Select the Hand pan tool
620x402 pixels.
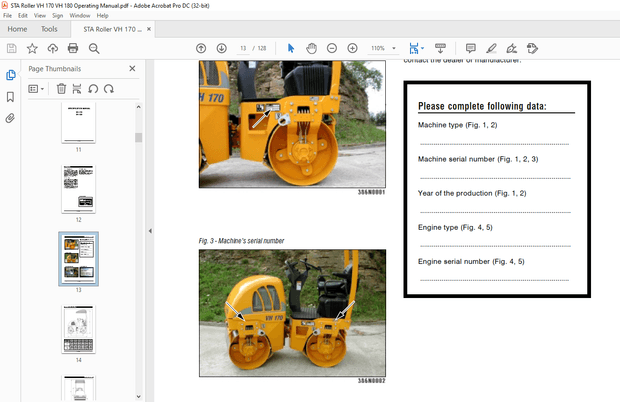coord(311,48)
